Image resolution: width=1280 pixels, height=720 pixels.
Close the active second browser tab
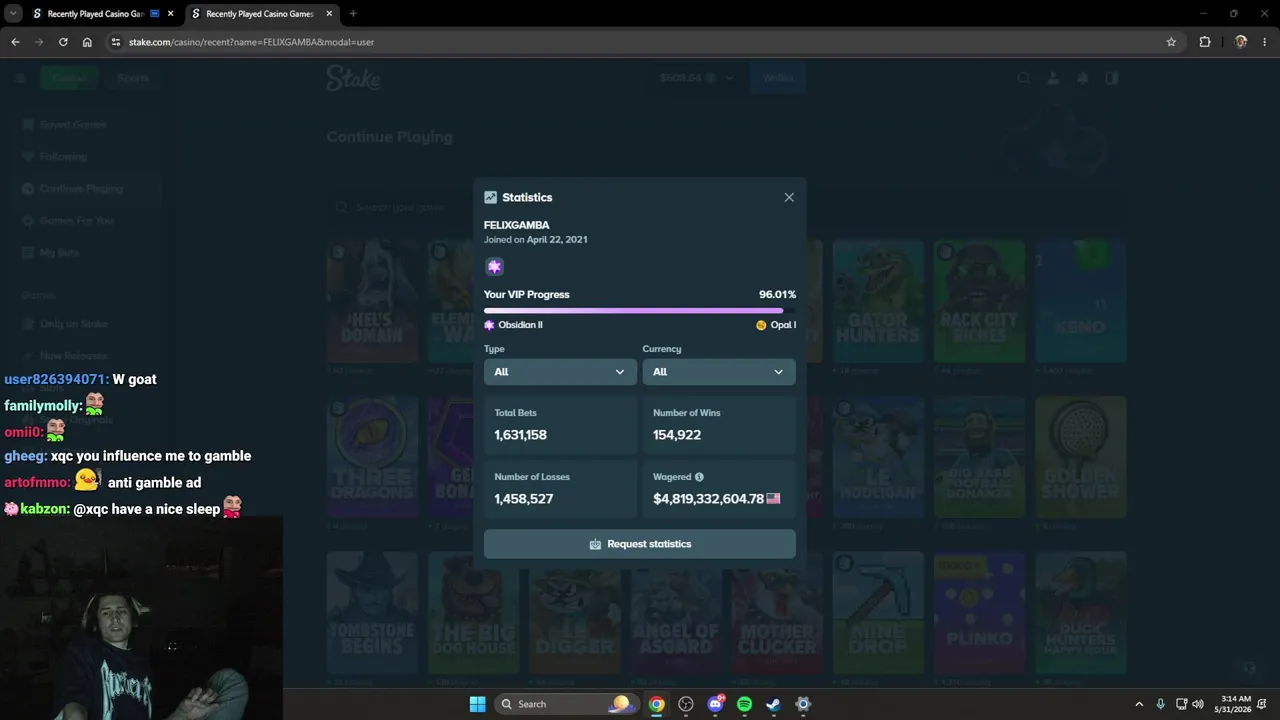327,14
